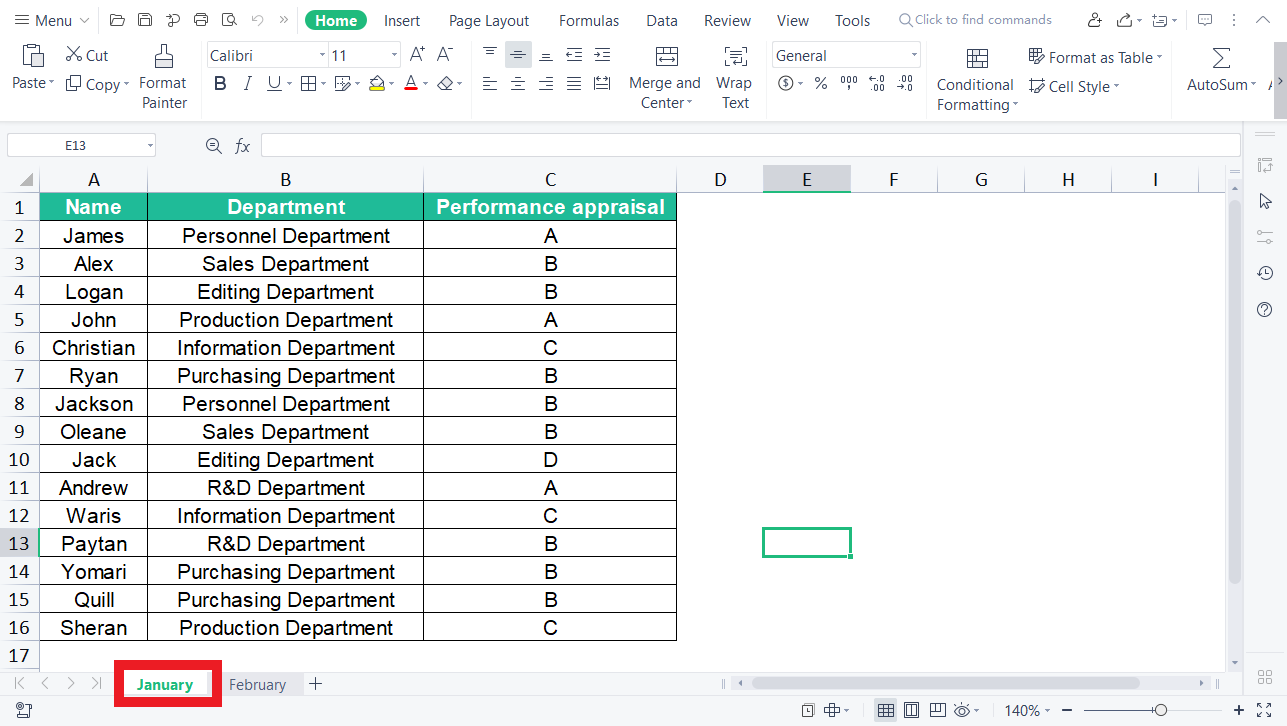The image size is (1287, 726).
Task: Click the Help question mark in right sidebar
Action: coord(1265,310)
